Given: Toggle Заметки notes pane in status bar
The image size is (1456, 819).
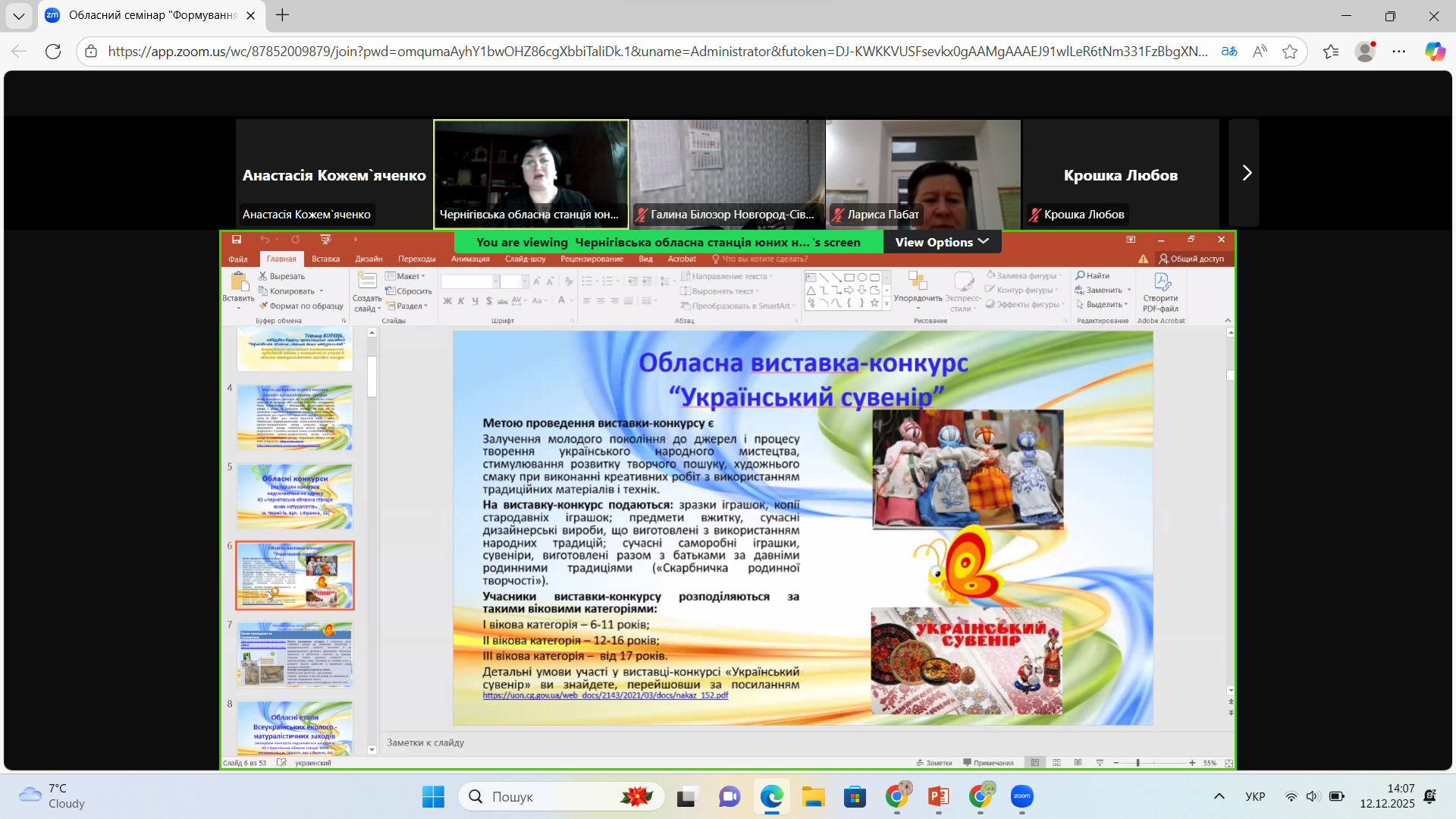Looking at the screenshot, I should pos(934,763).
